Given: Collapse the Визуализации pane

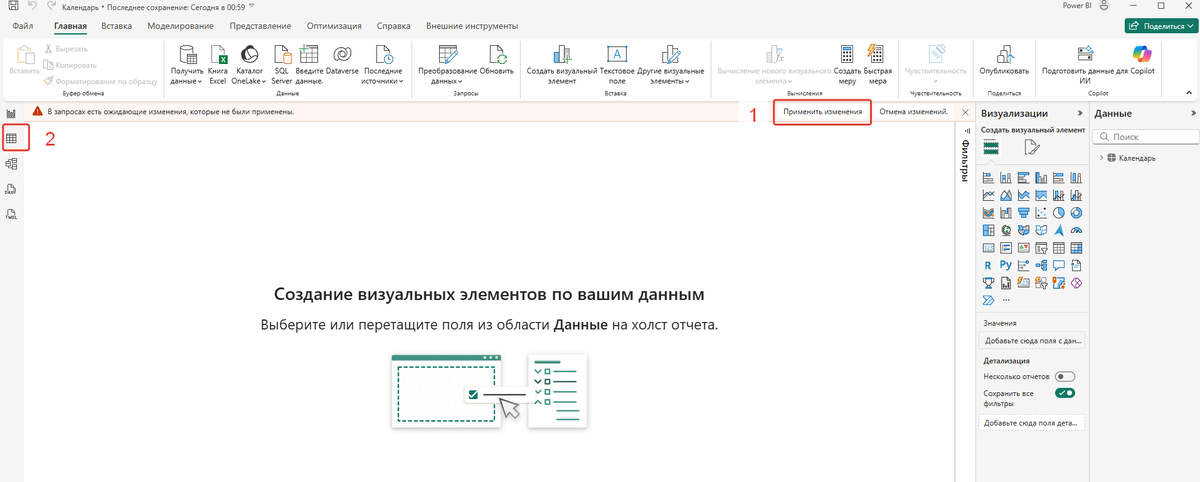Looking at the screenshot, I should click(x=1078, y=113).
